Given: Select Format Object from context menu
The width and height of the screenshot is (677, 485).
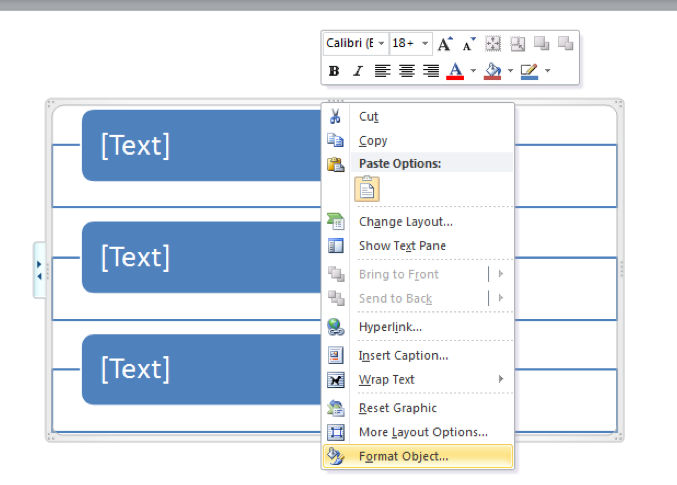Looking at the screenshot, I should 403,457.
